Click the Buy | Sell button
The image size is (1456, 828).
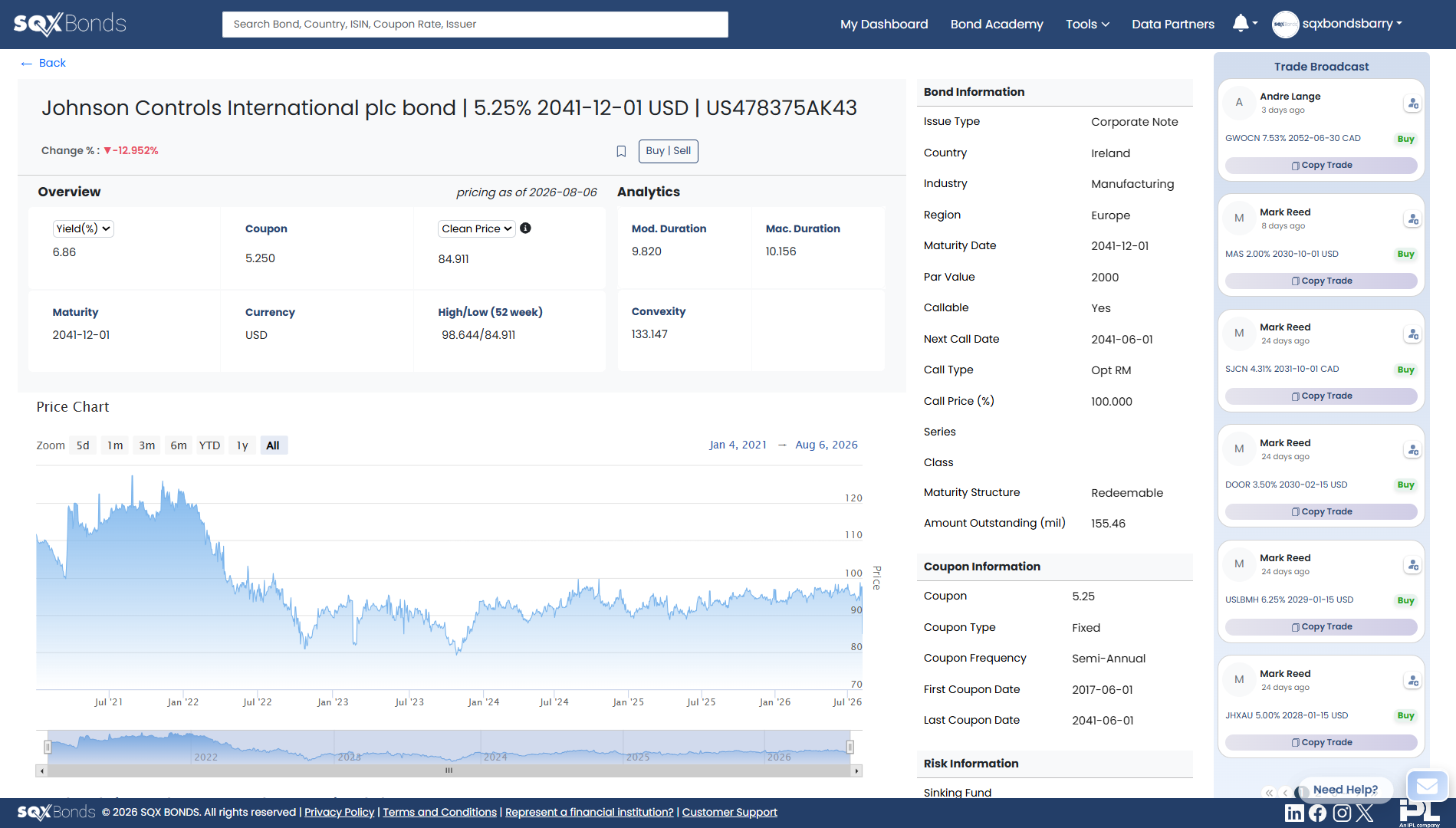[x=669, y=151]
